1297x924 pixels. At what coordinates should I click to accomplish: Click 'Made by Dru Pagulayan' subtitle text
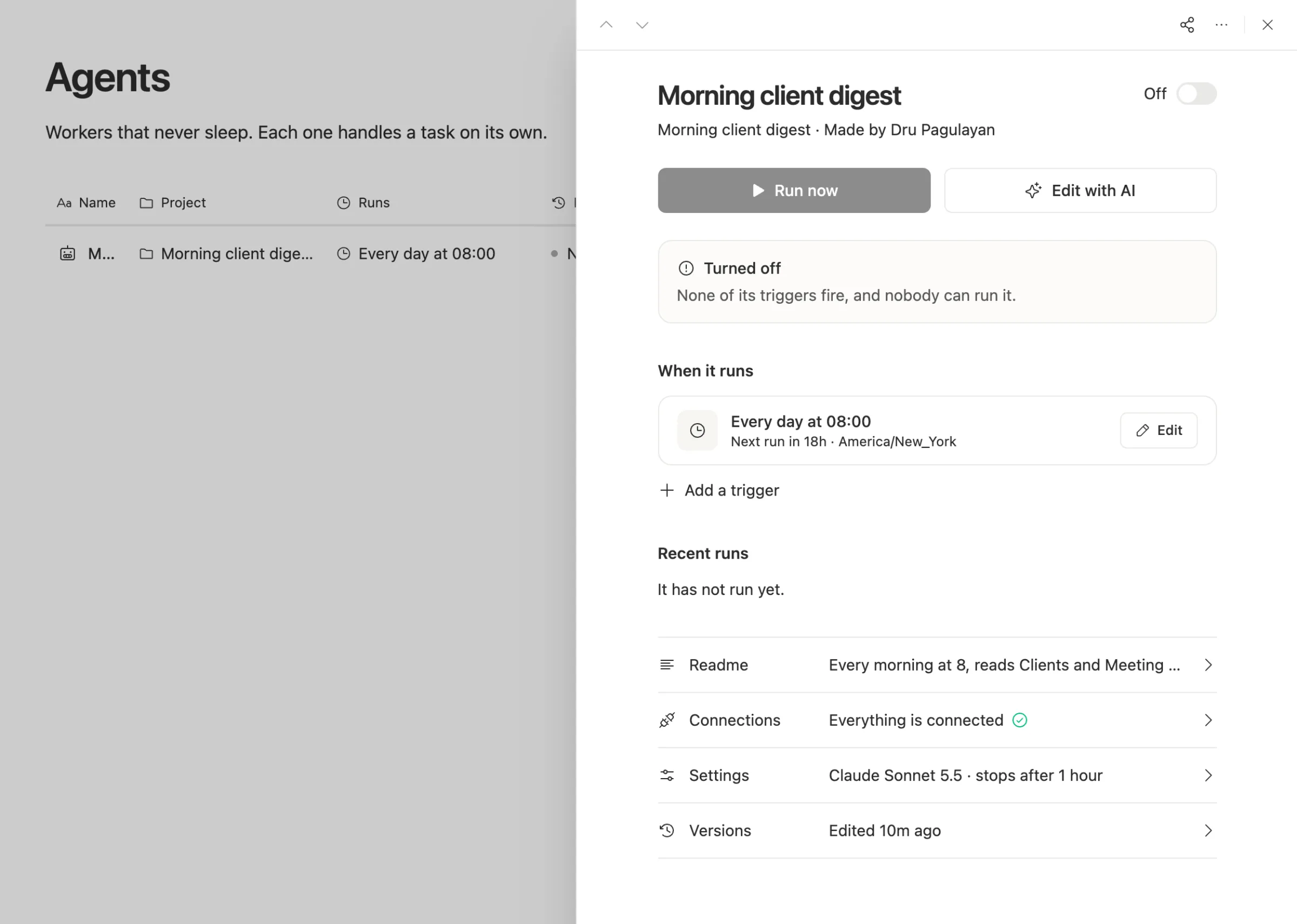909,130
